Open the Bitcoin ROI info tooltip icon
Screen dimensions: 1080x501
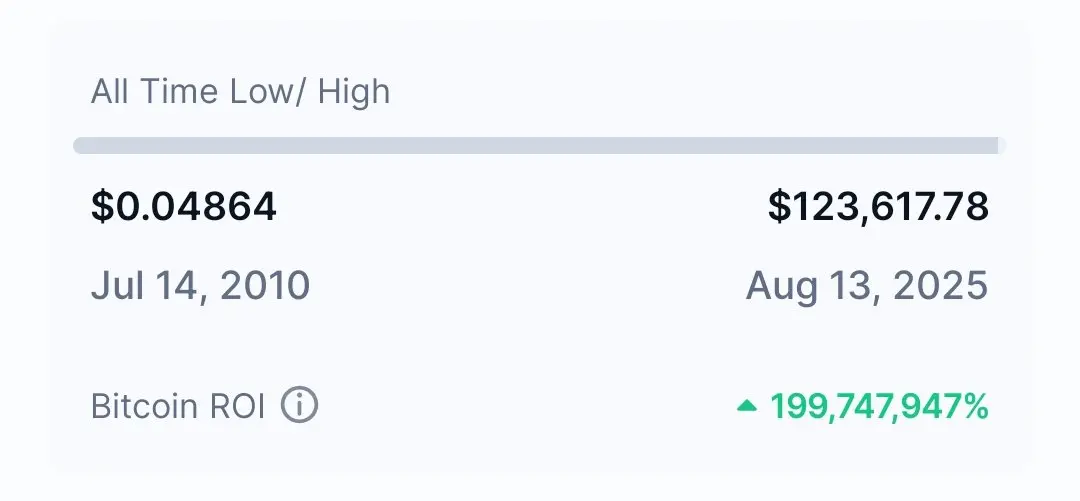click(300, 405)
